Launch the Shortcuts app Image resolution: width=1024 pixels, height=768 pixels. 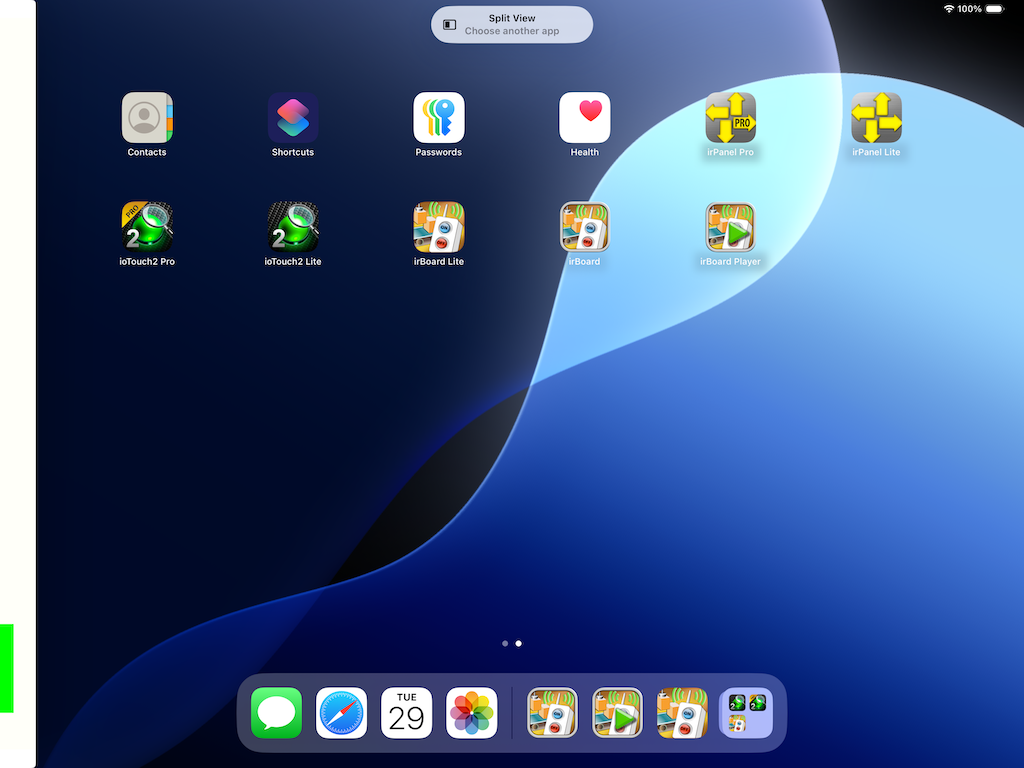[293, 118]
